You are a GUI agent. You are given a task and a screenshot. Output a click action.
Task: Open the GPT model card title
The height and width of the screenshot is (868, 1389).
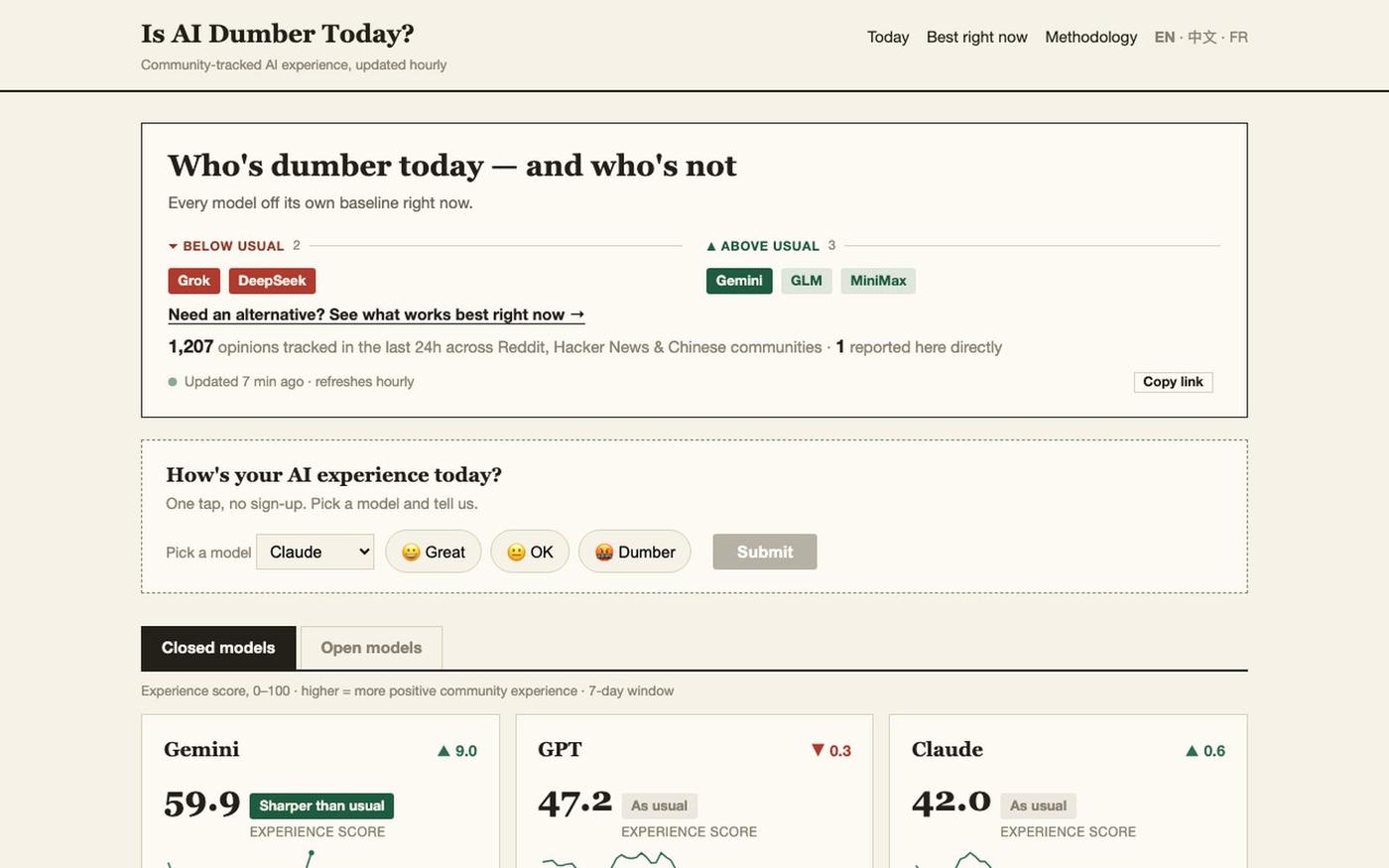(560, 749)
